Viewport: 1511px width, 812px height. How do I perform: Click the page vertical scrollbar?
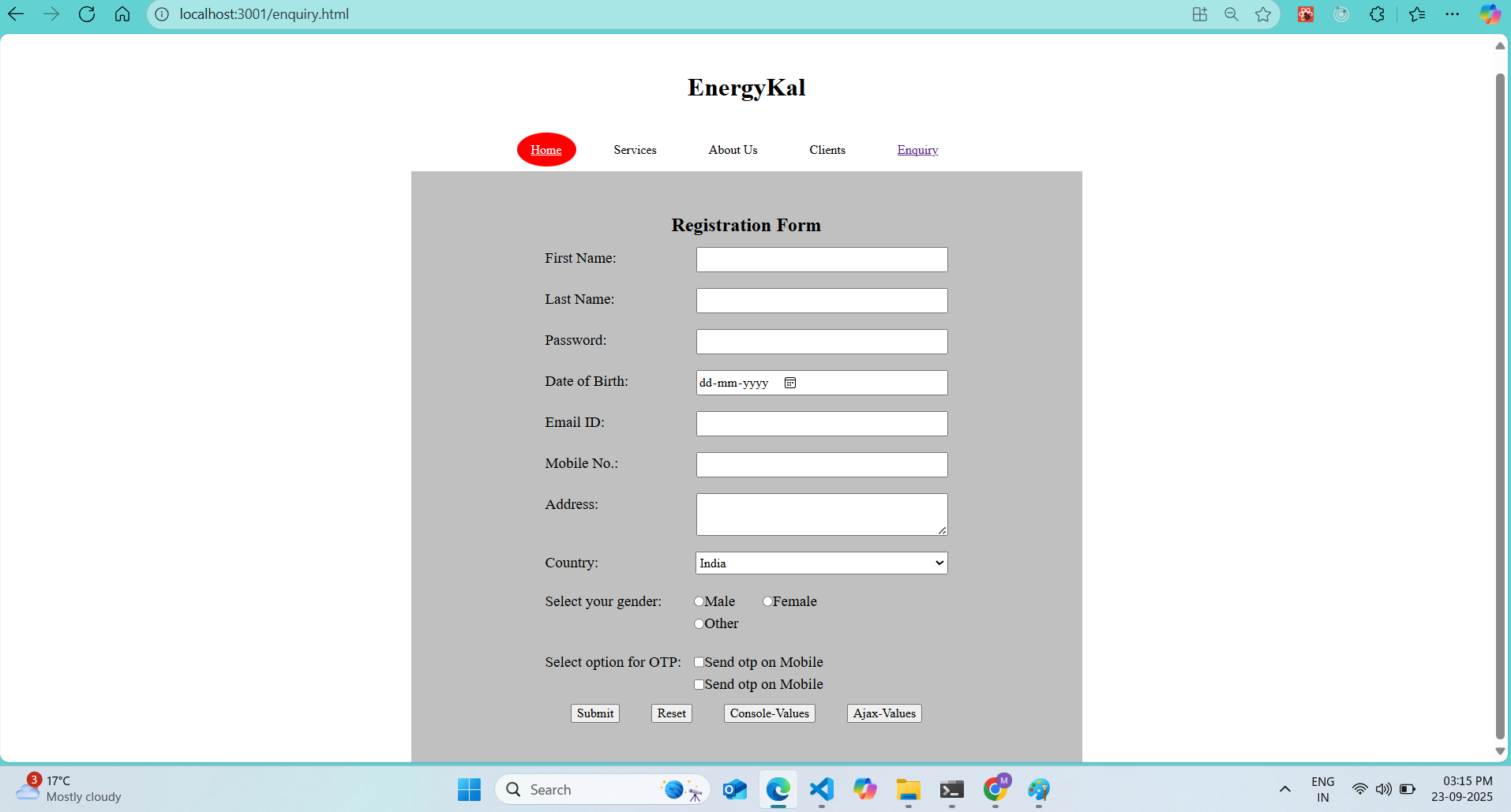[x=1500, y=395]
